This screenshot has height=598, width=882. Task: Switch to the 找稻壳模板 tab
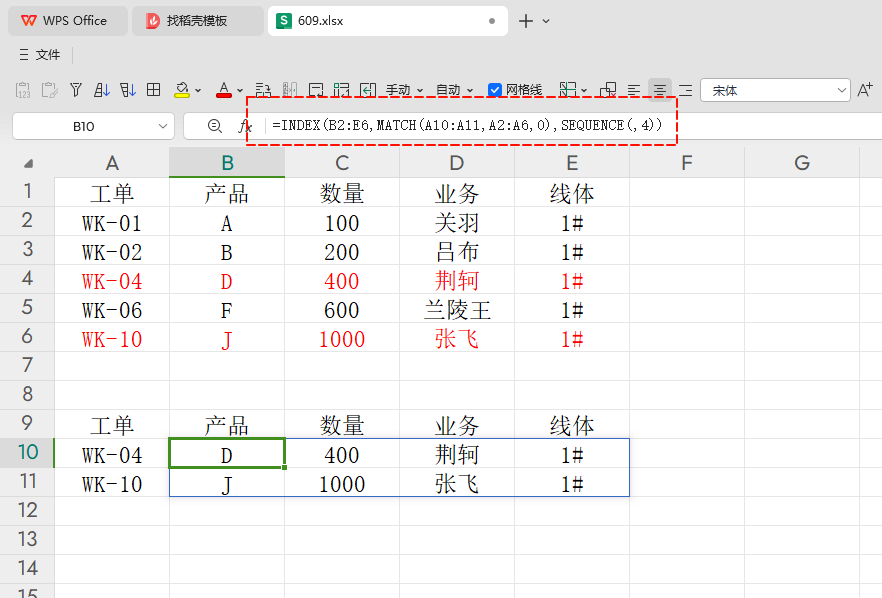tap(197, 21)
